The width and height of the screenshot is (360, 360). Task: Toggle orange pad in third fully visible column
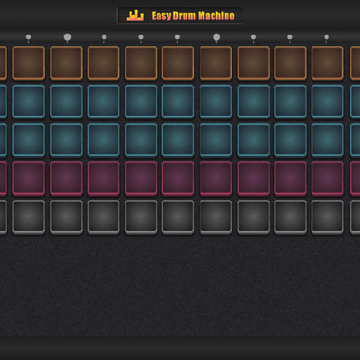[103, 63]
